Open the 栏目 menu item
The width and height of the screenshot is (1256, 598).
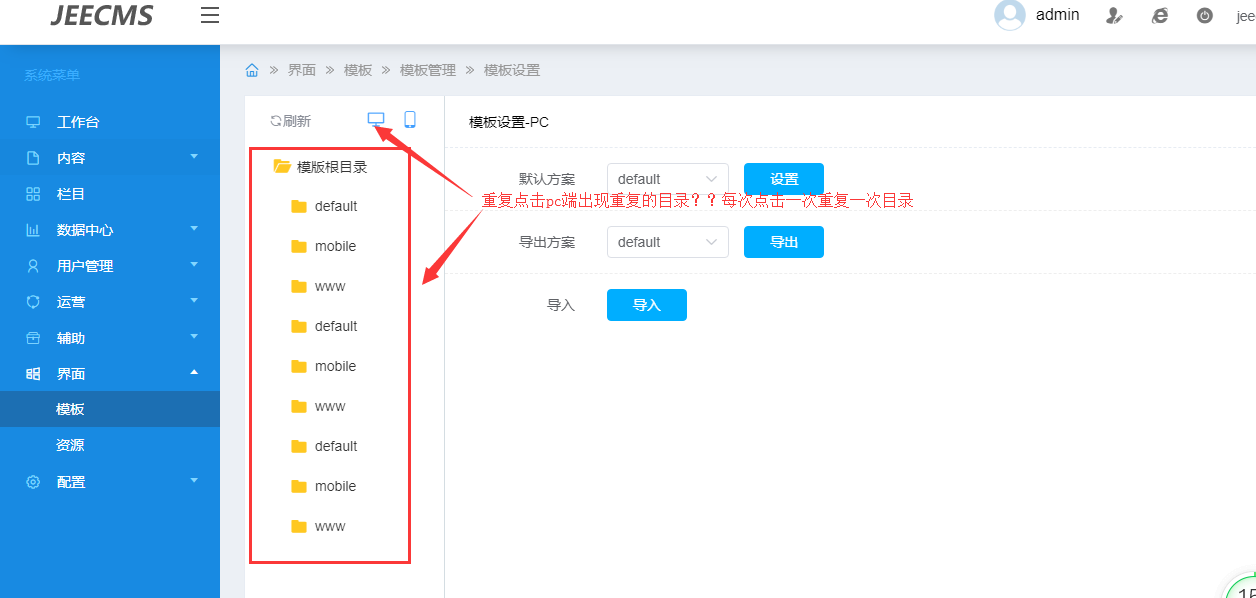(110, 194)
